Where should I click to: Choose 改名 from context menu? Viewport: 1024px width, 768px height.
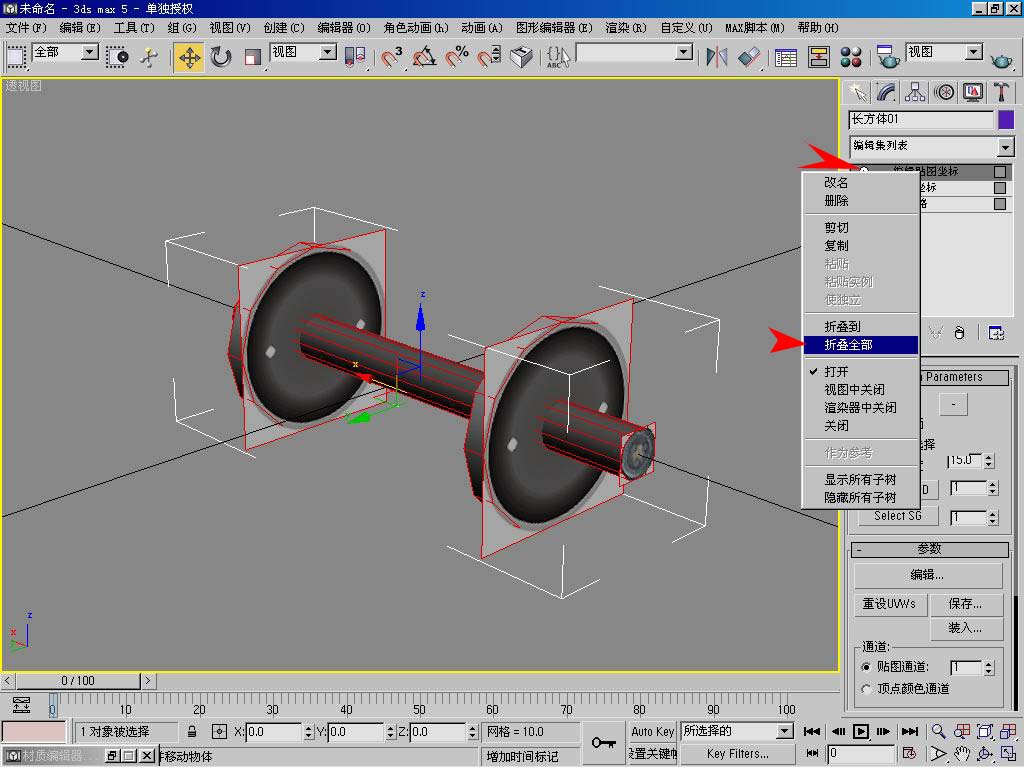[x=861, y=182]
